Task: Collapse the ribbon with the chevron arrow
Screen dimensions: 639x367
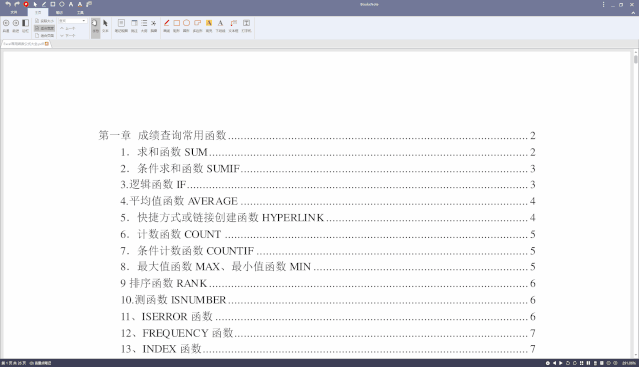Action: coord(633,13)
